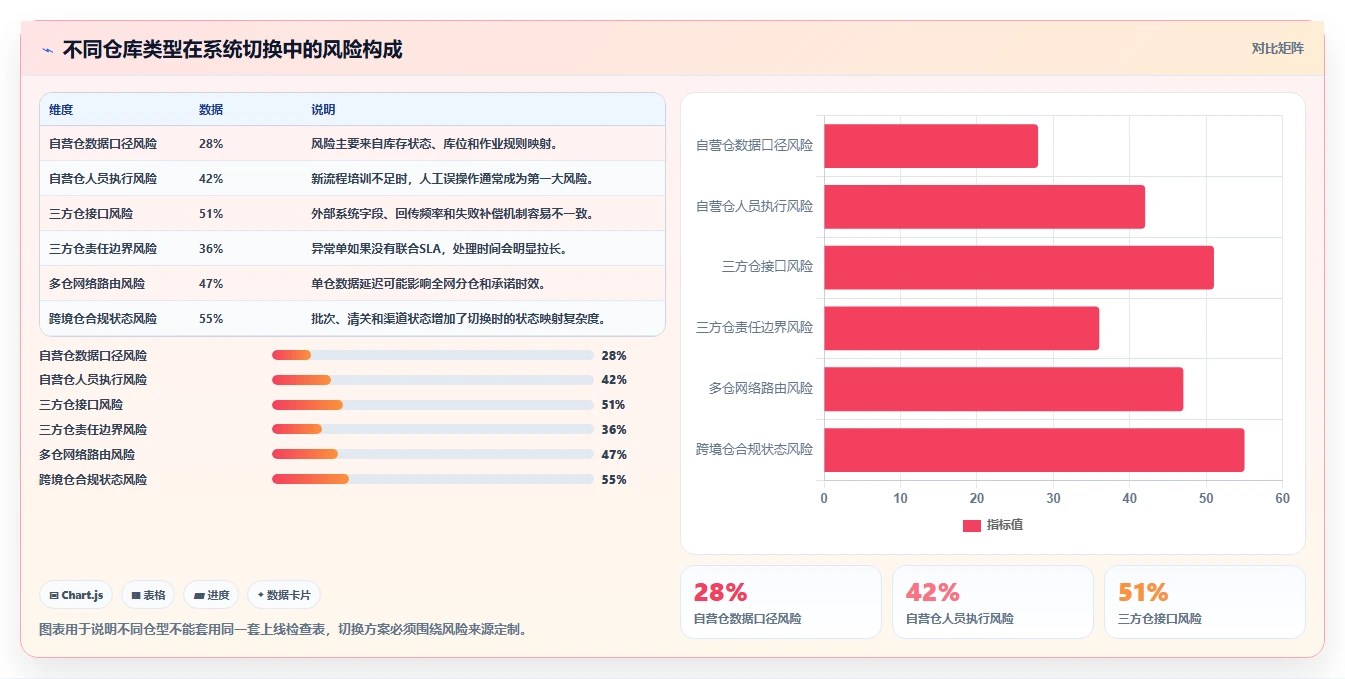The height and width of the screenshot is (679, 1345).
Task: Click the 跨境仓合规状态风险 chart bar
Action: [1034, 450]
